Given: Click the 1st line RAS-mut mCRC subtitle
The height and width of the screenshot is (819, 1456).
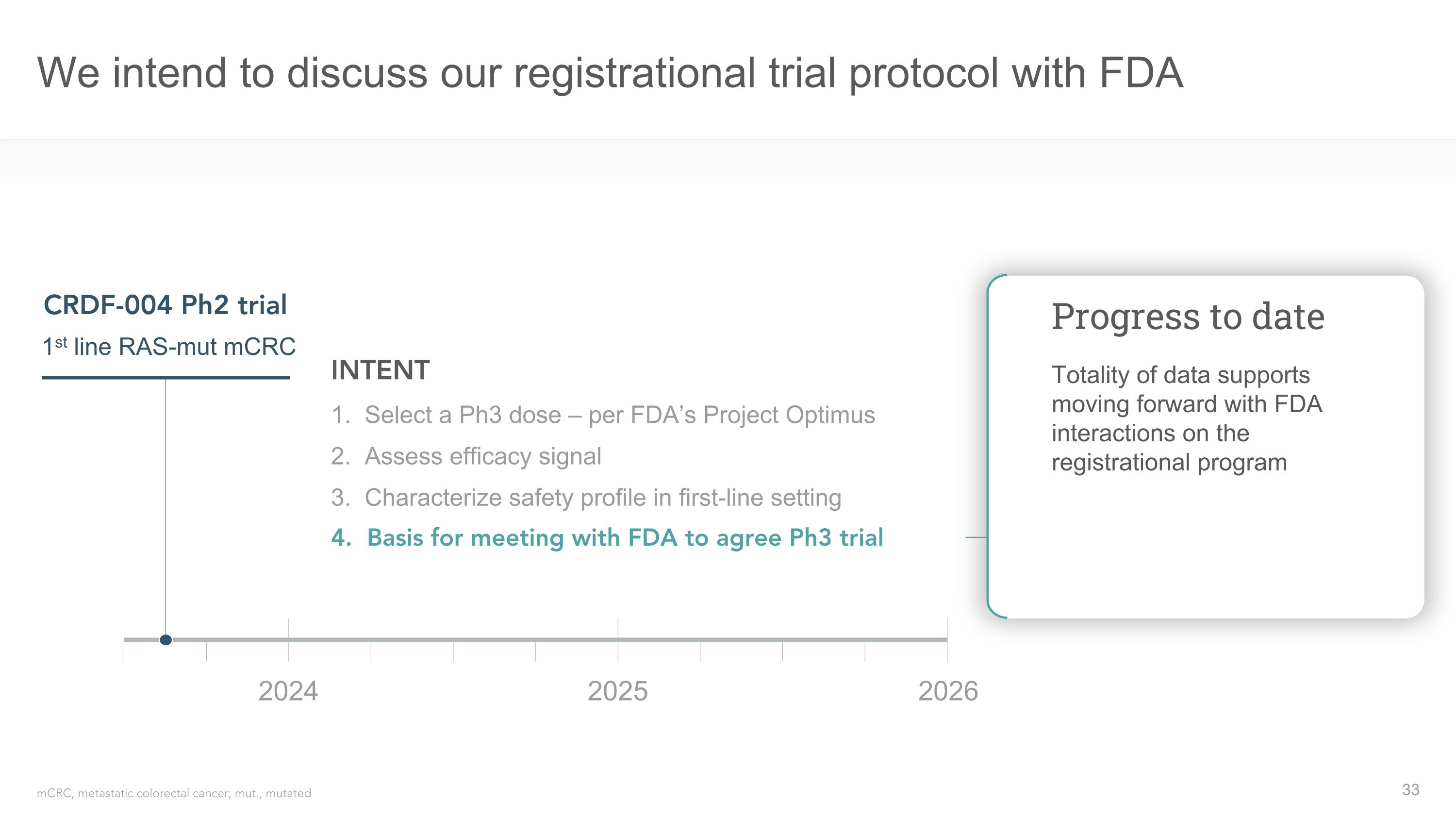Looking at the screenshot, I should click(169, 347).
